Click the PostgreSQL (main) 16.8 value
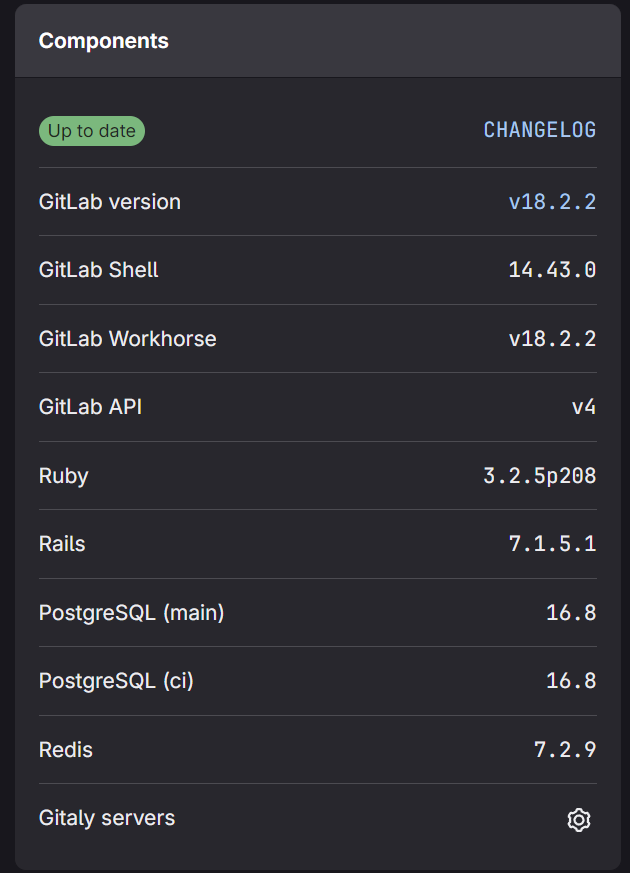 [571, 613]
